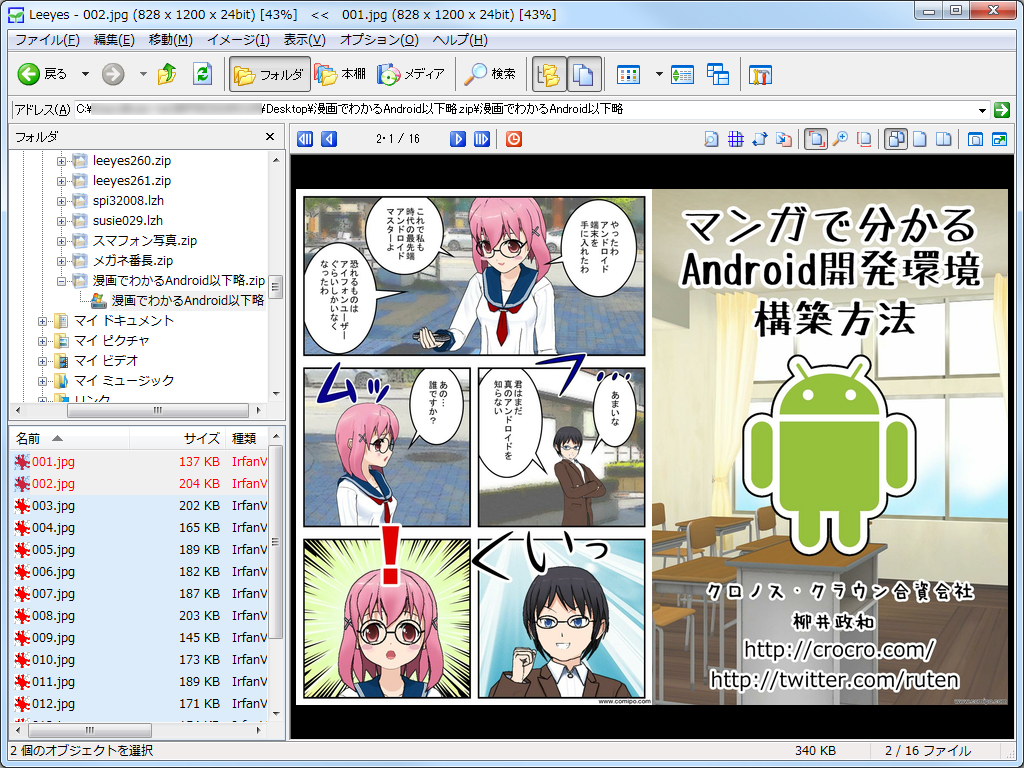1024x768 pixels.
Task: Select the two-page spread view icon
Action: (944, 139)
